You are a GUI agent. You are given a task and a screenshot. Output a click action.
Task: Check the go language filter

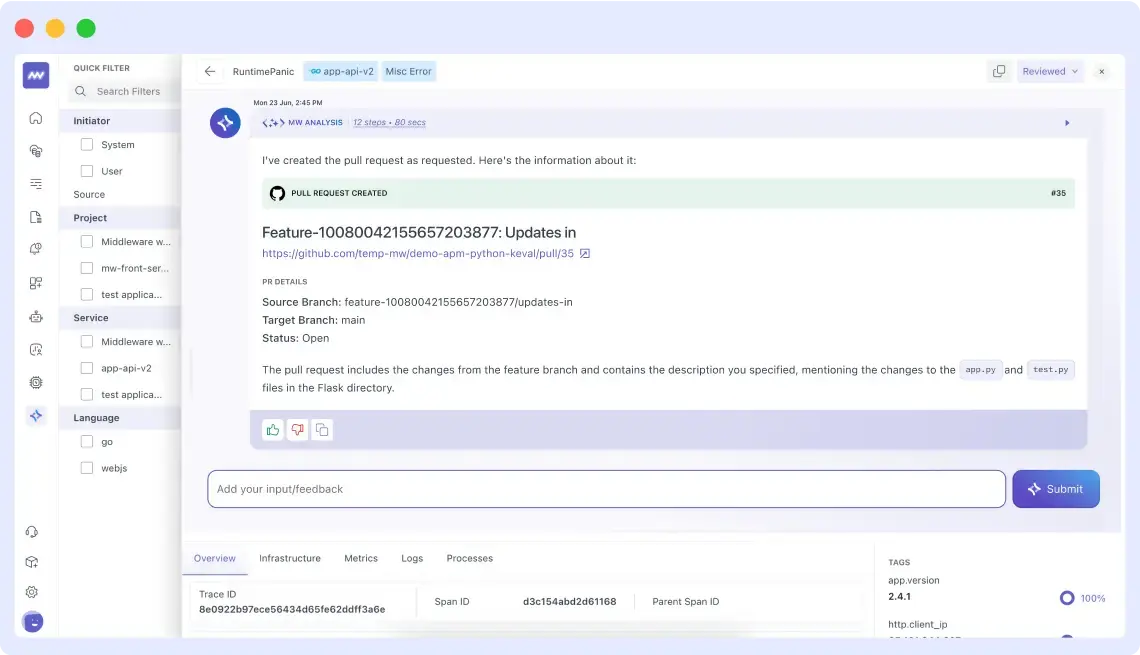86,441
